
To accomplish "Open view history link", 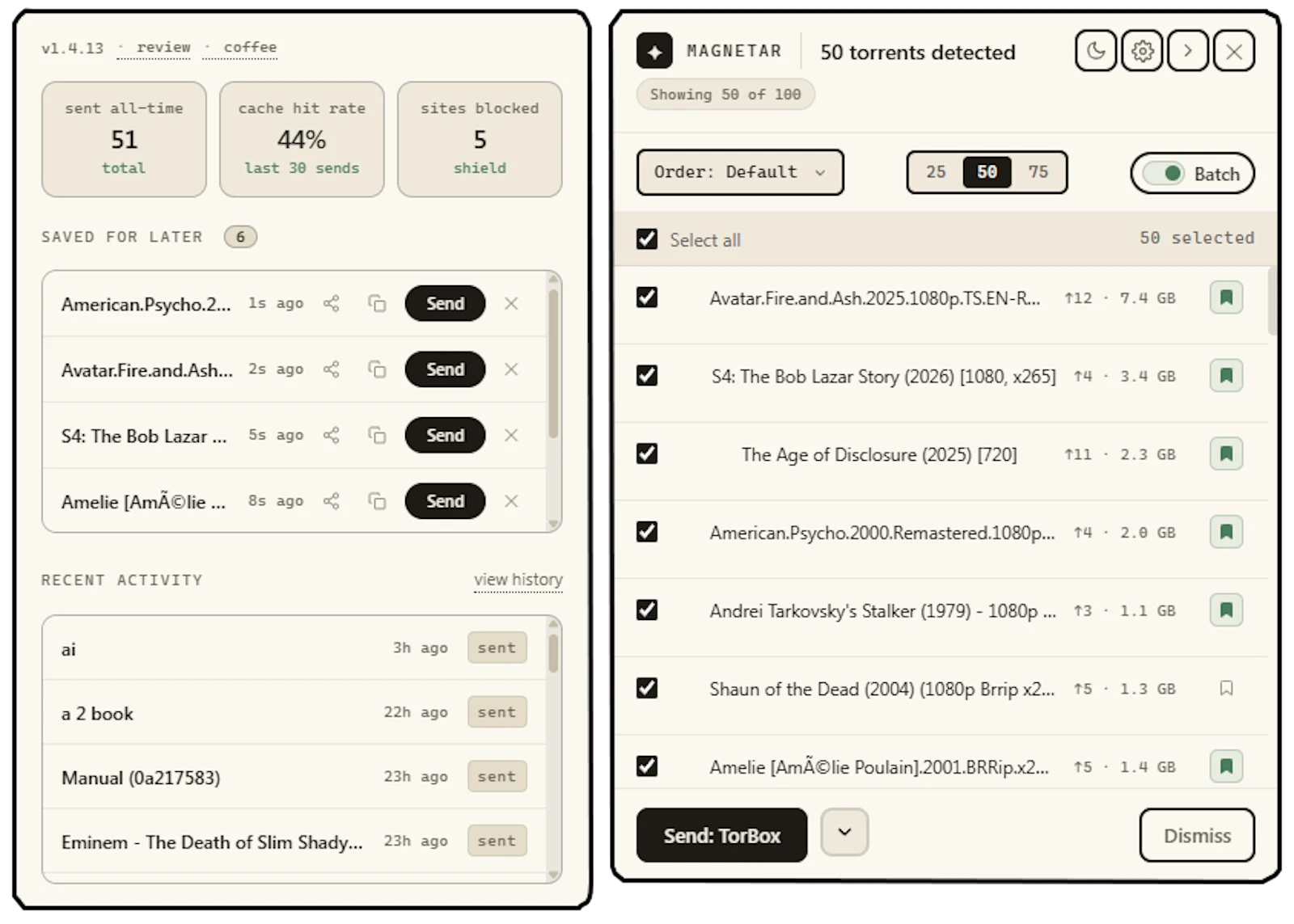I will [x=518, y=580].
